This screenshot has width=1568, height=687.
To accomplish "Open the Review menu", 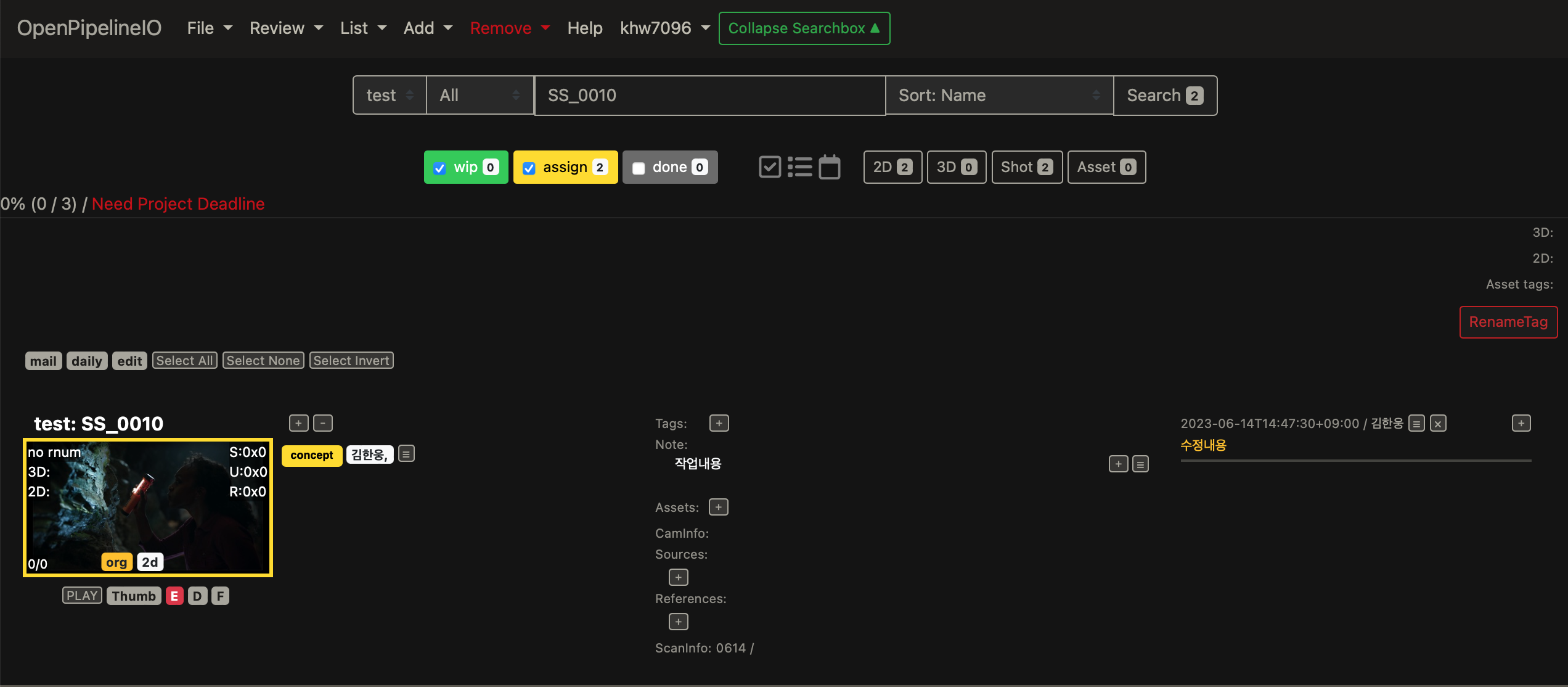I will pos(286,28).
